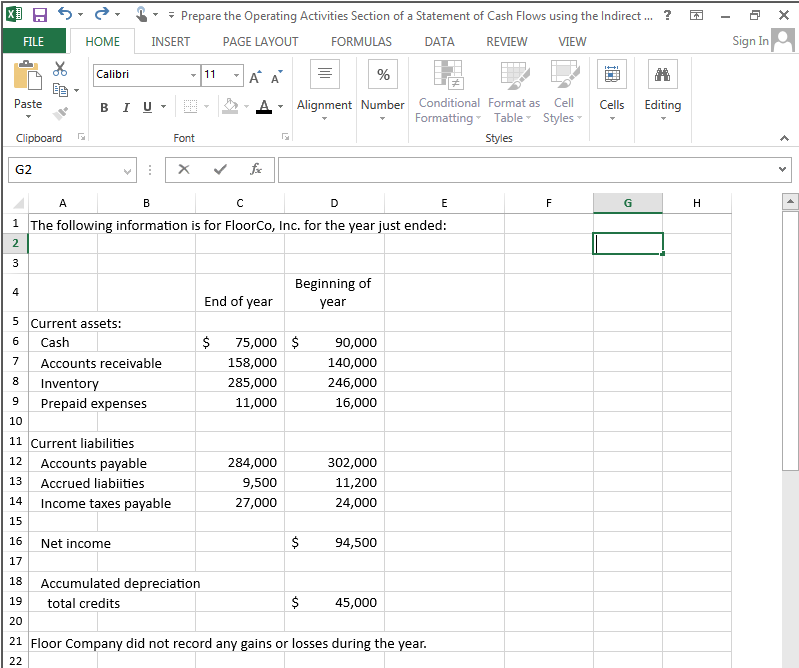
Task: Switch to the FORMULAS tab
Action: pyautogui.click(x=361, y=42)
